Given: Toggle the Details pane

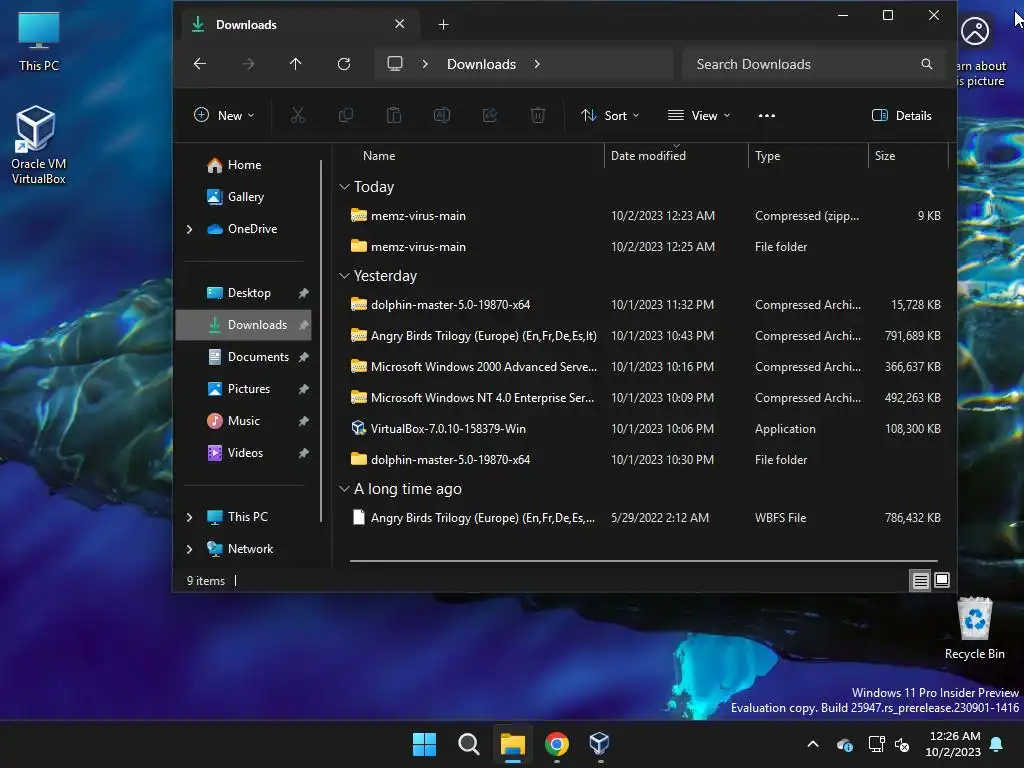Looking at the screenshot, I should pyautogui.click(x=901, y=116).
